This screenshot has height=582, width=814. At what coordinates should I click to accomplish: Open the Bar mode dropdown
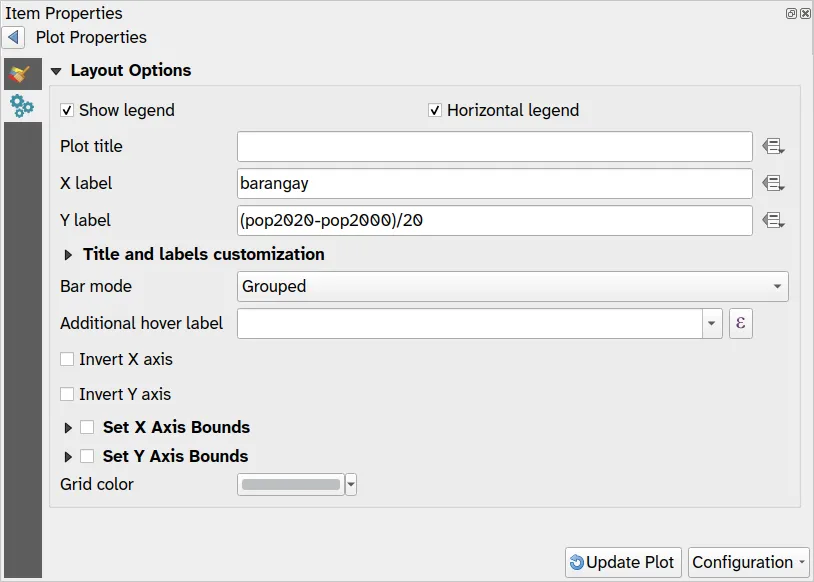[513, 286]
